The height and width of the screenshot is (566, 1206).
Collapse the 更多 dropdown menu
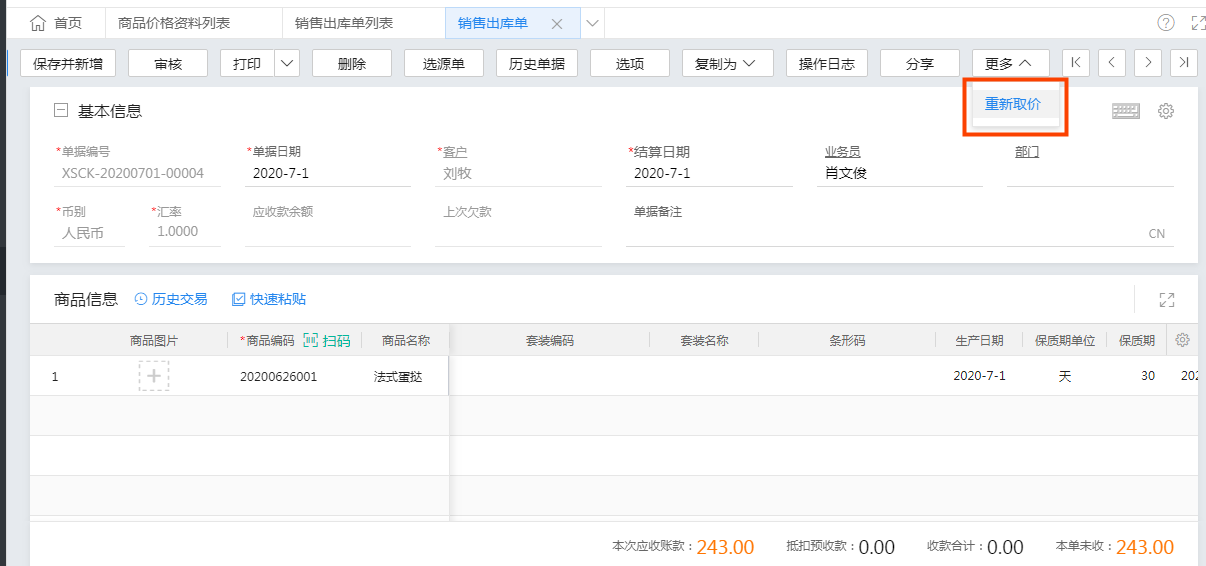point(1010,63)
